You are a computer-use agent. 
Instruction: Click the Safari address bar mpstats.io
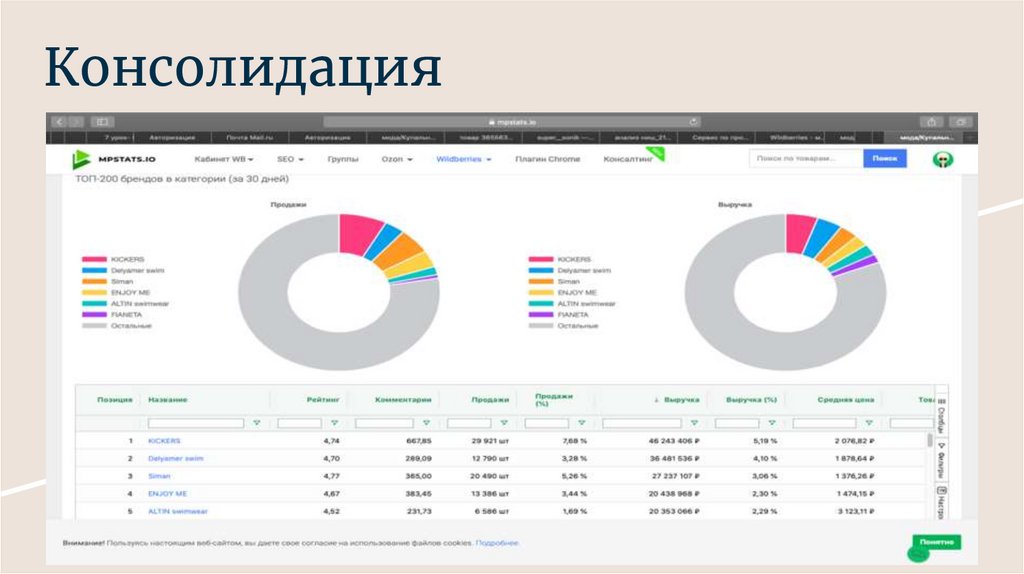coord(513,121)
